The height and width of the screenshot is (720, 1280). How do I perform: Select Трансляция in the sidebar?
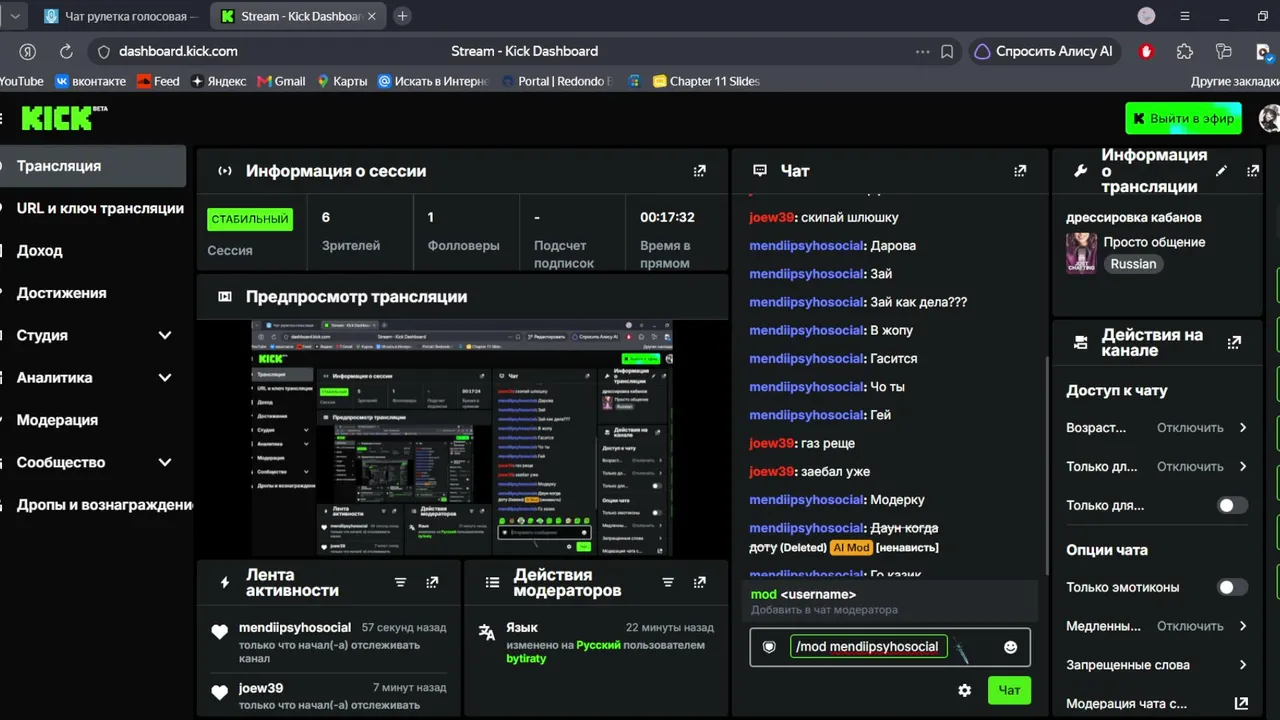click(x=93, y=166)
